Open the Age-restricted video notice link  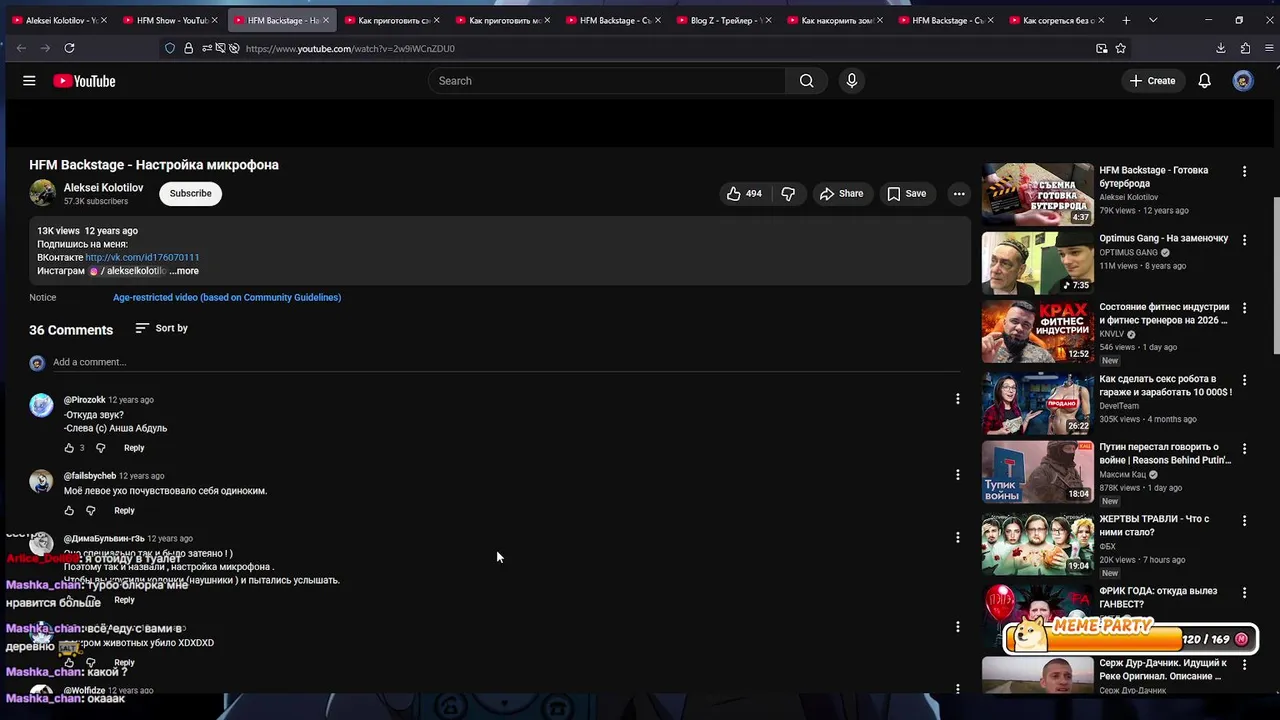click(227, 297)
